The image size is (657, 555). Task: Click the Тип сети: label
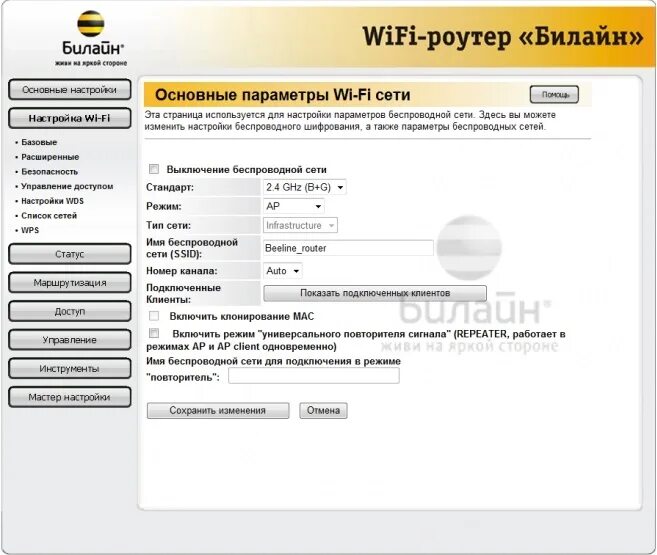coord(168,225)
